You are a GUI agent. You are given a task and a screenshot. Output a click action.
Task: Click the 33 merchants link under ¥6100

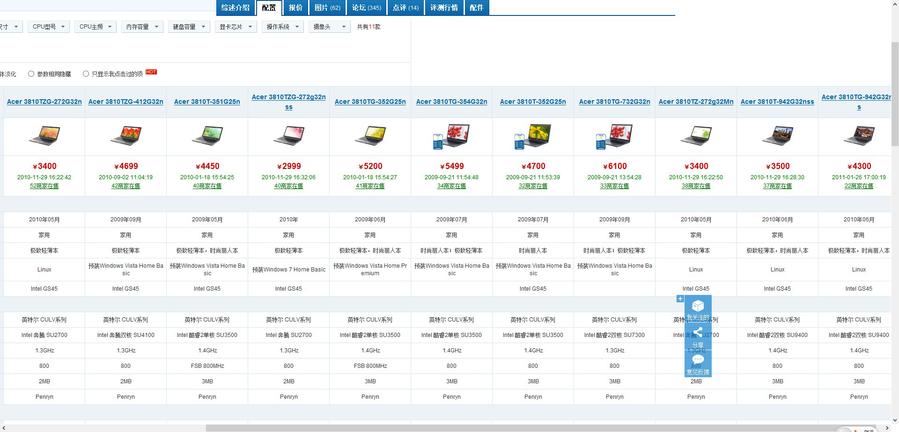pos(615,186)
